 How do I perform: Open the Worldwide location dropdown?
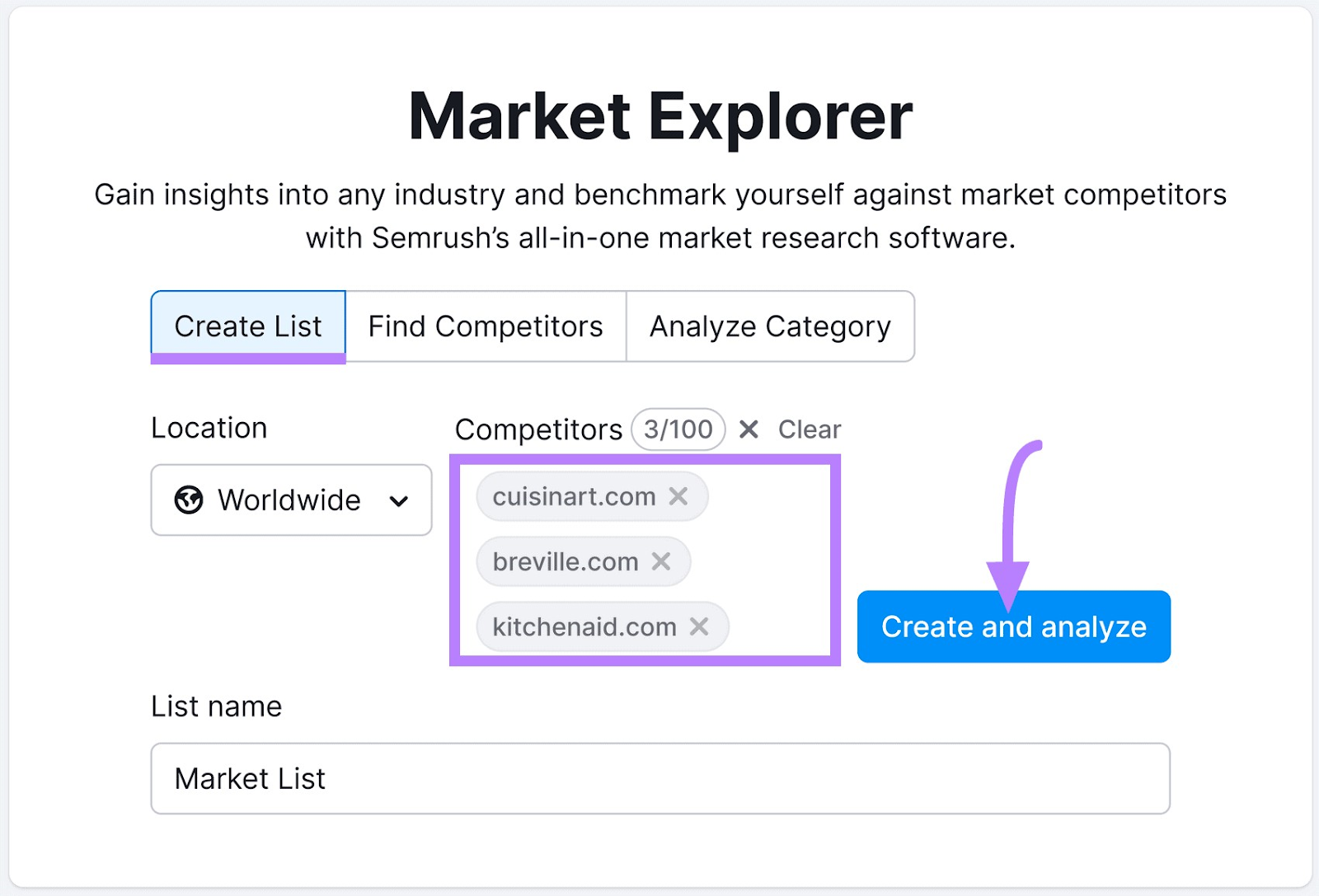(291, 500)
